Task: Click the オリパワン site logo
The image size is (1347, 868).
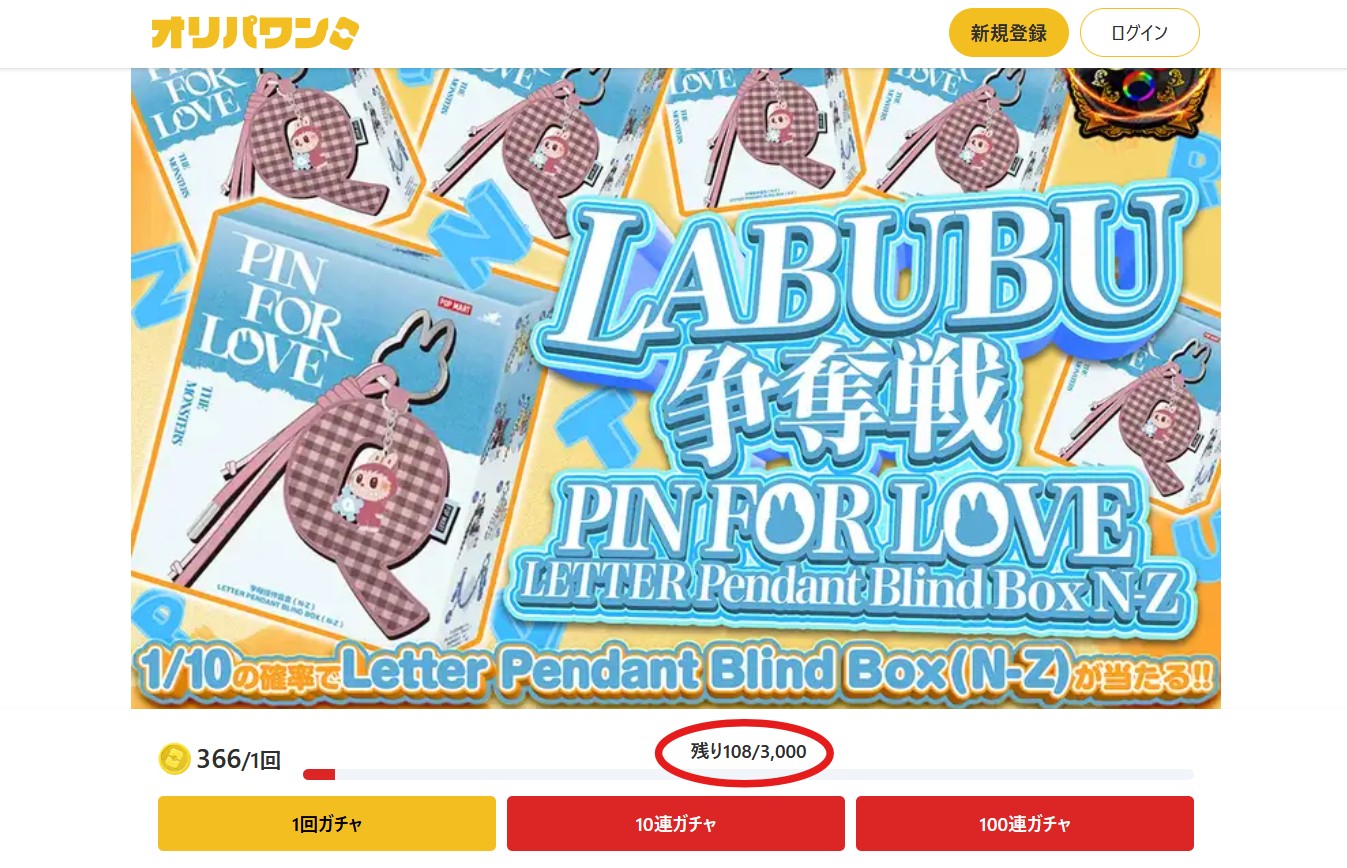Action: point(255,33)
